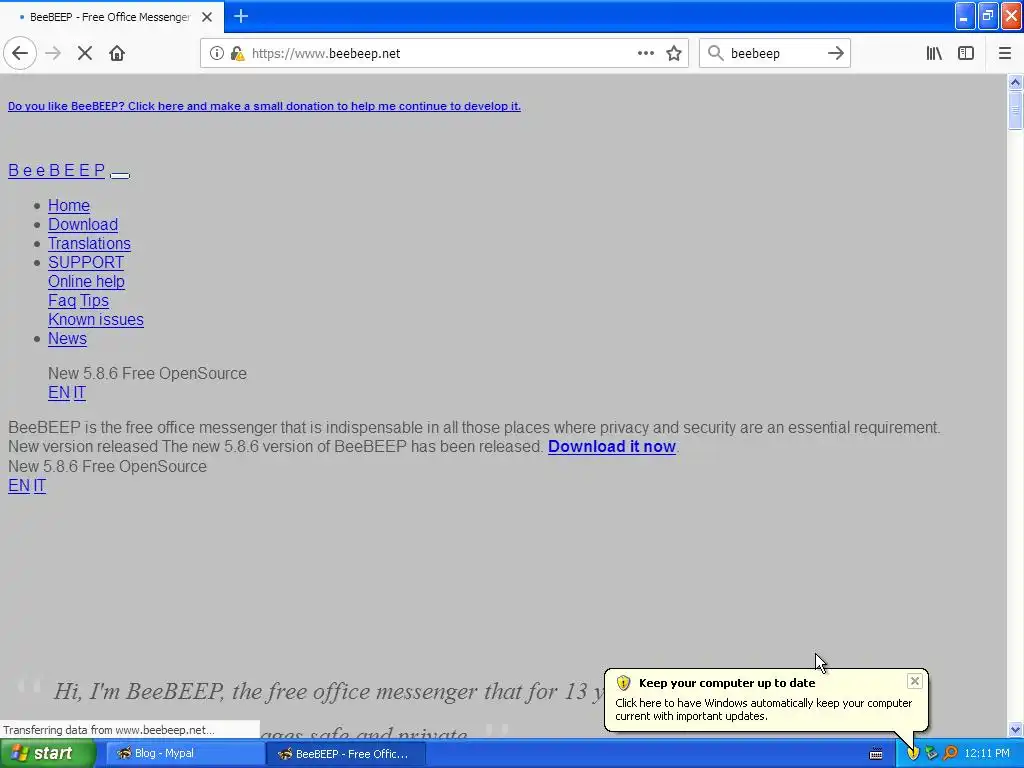Click the vertical scrollbar thumb
Viewport: 1024px width, 768px height.
1015,110
